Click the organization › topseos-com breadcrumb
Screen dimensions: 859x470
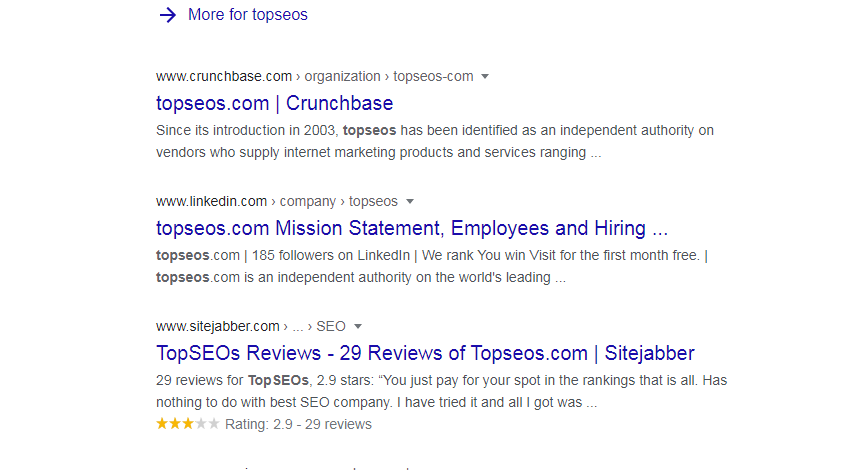coord(388,76)
